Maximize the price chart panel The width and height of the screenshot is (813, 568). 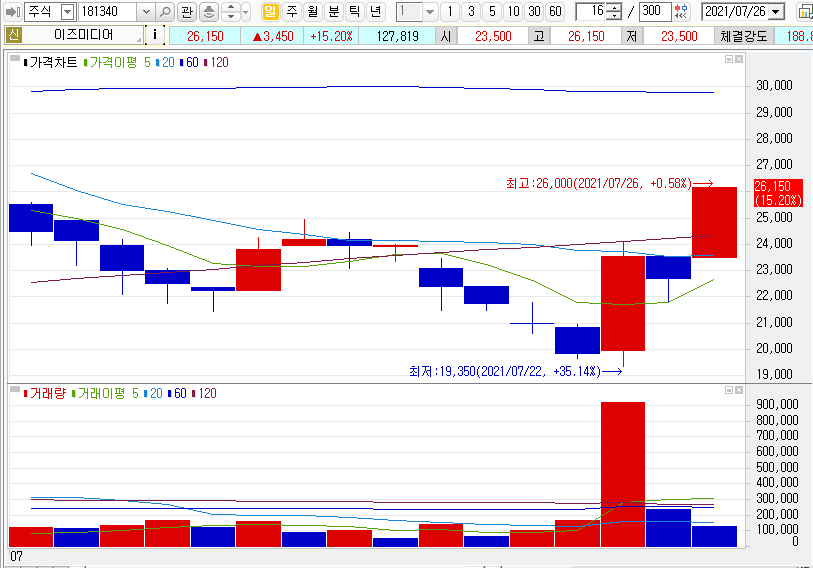[x=728, y=59]
